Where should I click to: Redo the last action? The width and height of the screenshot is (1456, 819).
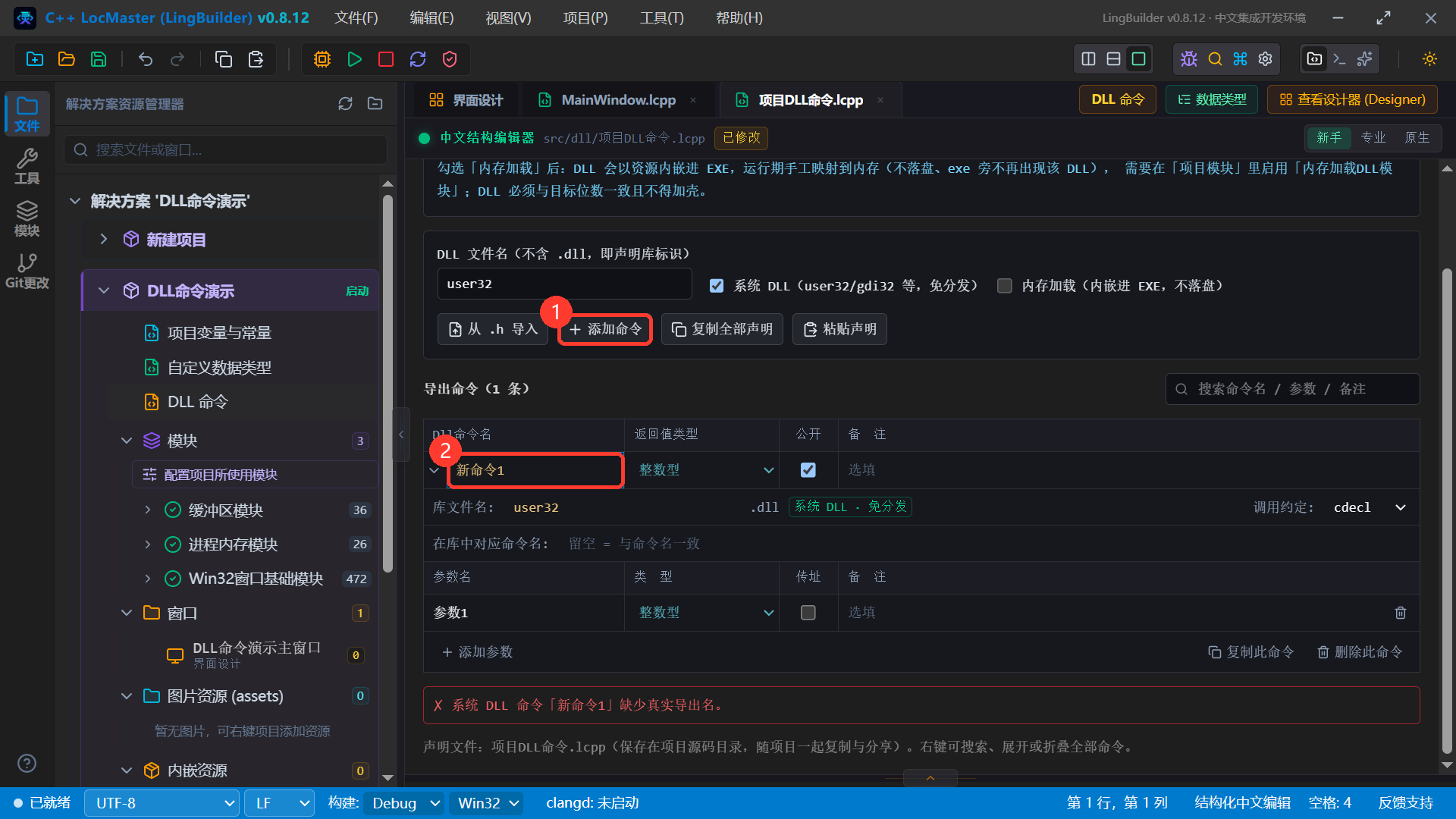(x=177, y=59)
